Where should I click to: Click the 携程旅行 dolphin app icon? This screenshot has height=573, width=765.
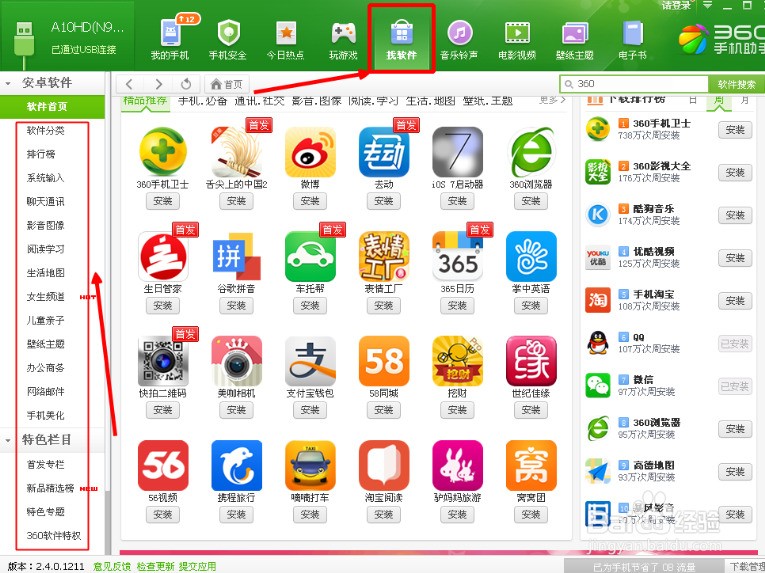point(236,465)
